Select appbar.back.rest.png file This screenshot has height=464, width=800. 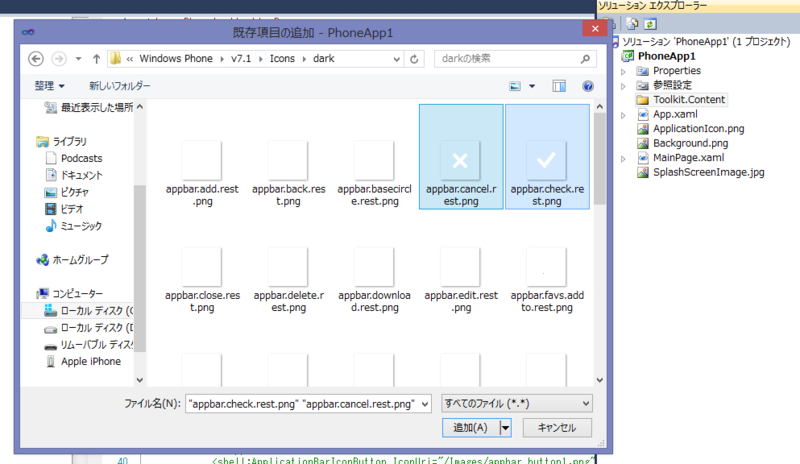288,174
